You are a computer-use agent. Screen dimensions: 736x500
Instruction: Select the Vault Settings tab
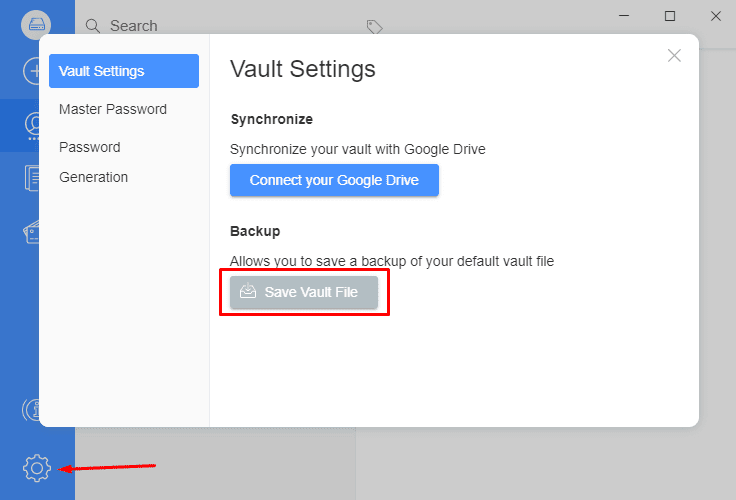[124, 71]
